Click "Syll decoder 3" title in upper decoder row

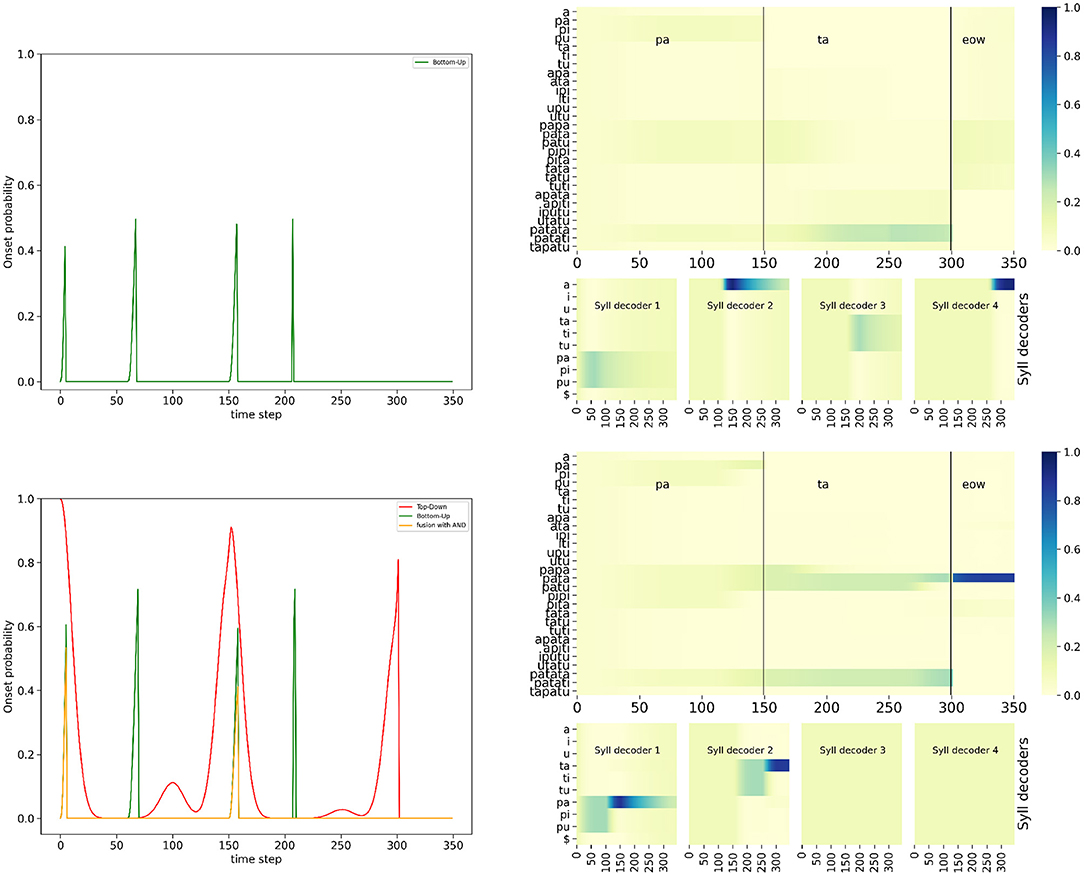(x=852, y=306)
